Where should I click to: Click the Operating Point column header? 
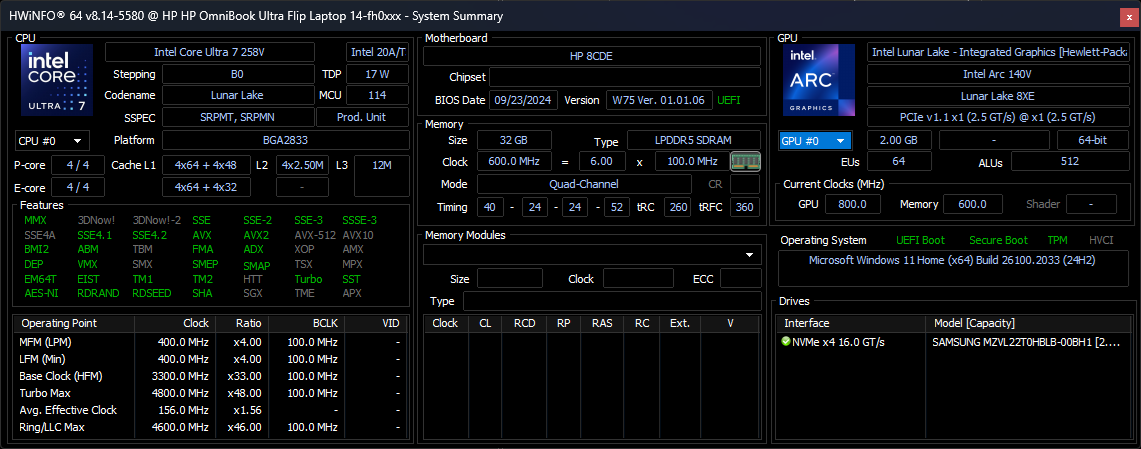point(73,323)
